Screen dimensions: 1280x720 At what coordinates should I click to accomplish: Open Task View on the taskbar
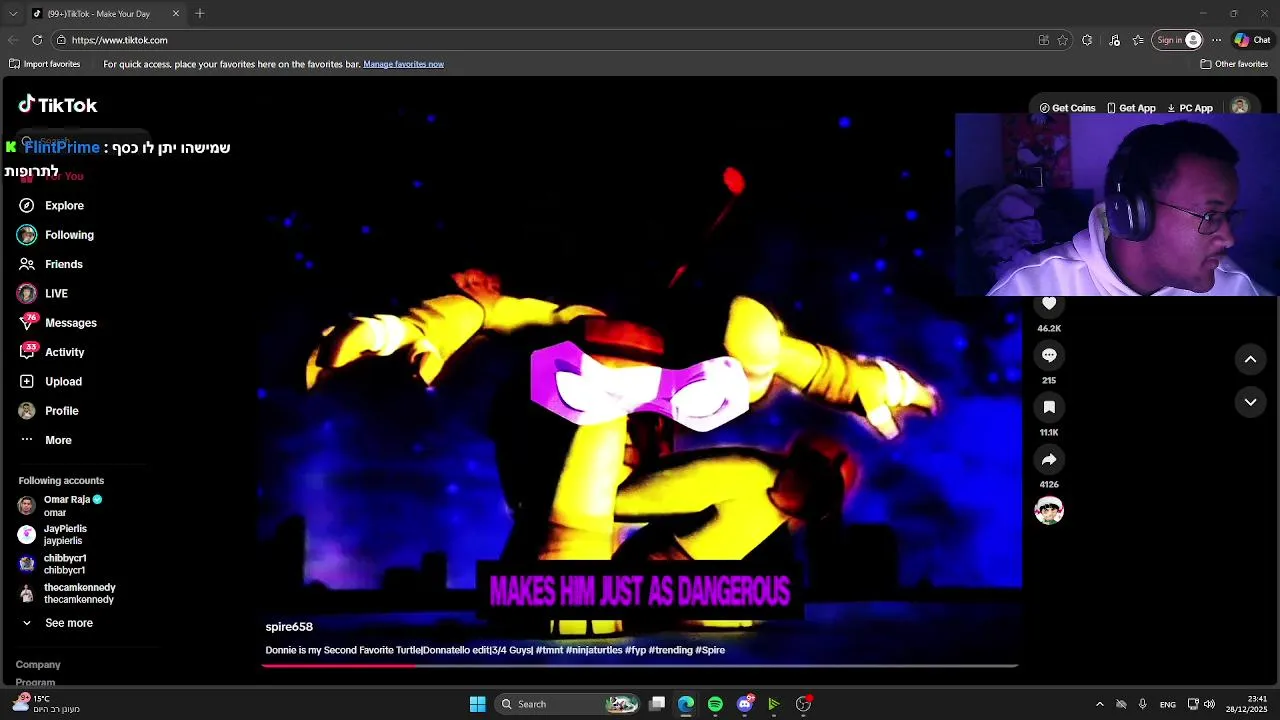click(x=657, y=704)
